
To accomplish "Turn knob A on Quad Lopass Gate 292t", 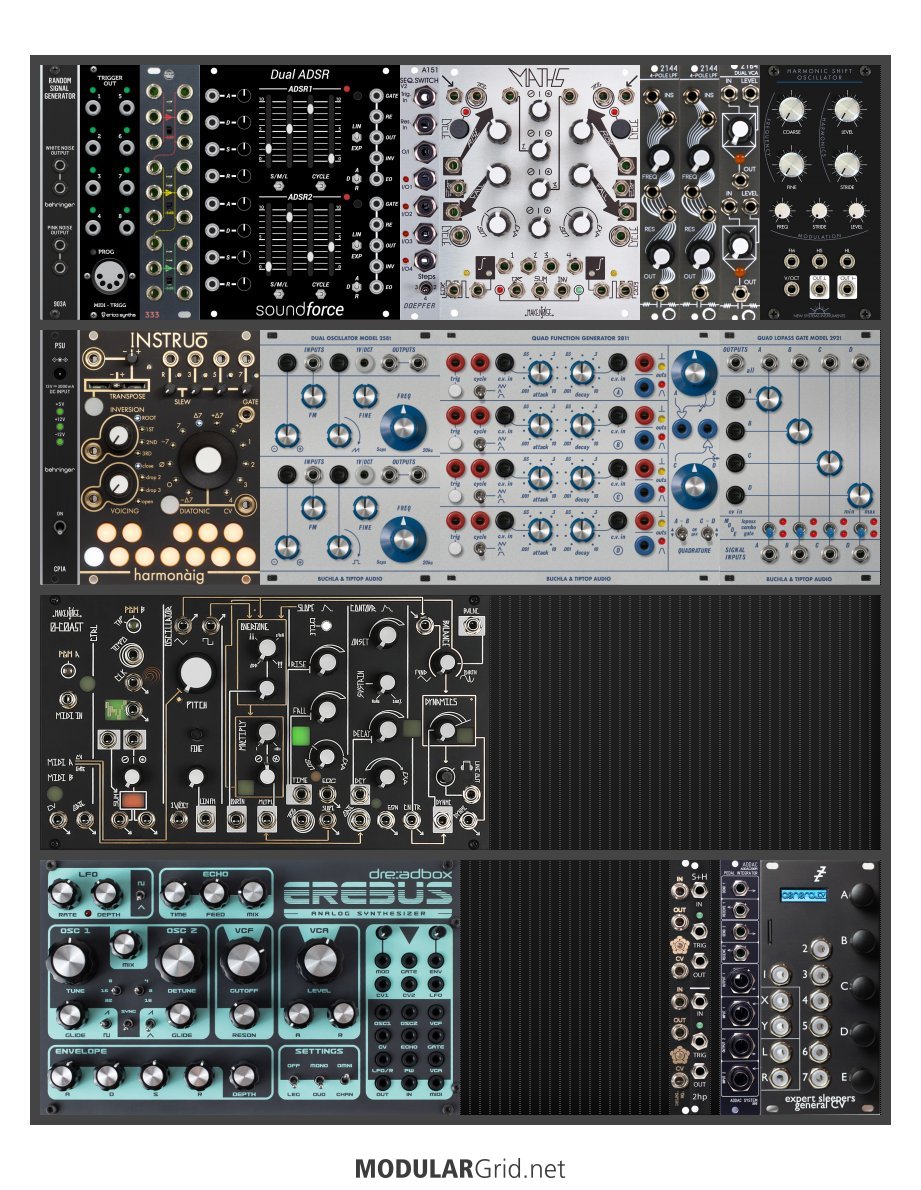I will pyautogui.click(x=769, y=398).
